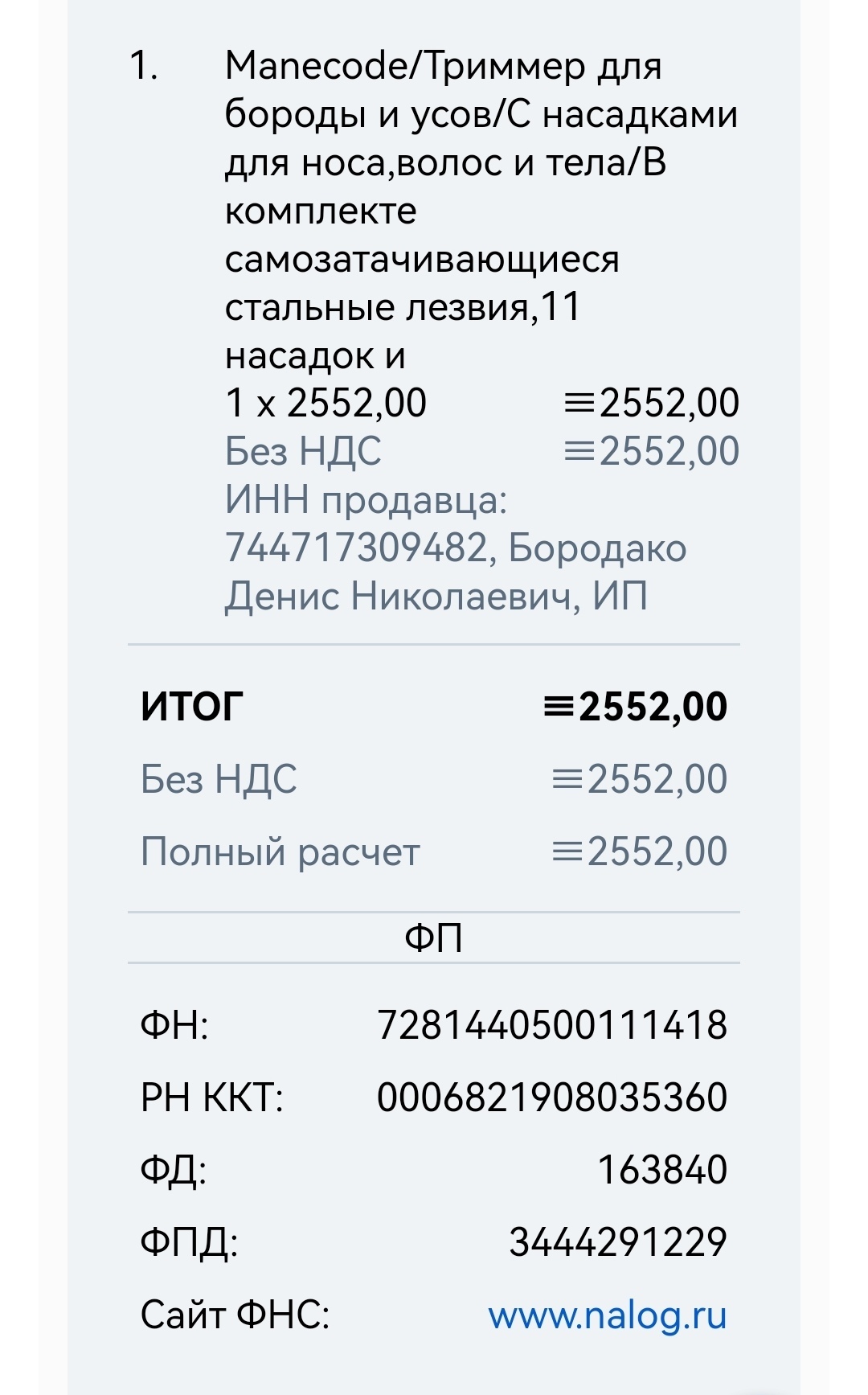The image size is (868, 1395).
Task: Select the РН ККТ number 0006821908035360
Action: [x=552, y=1098]
